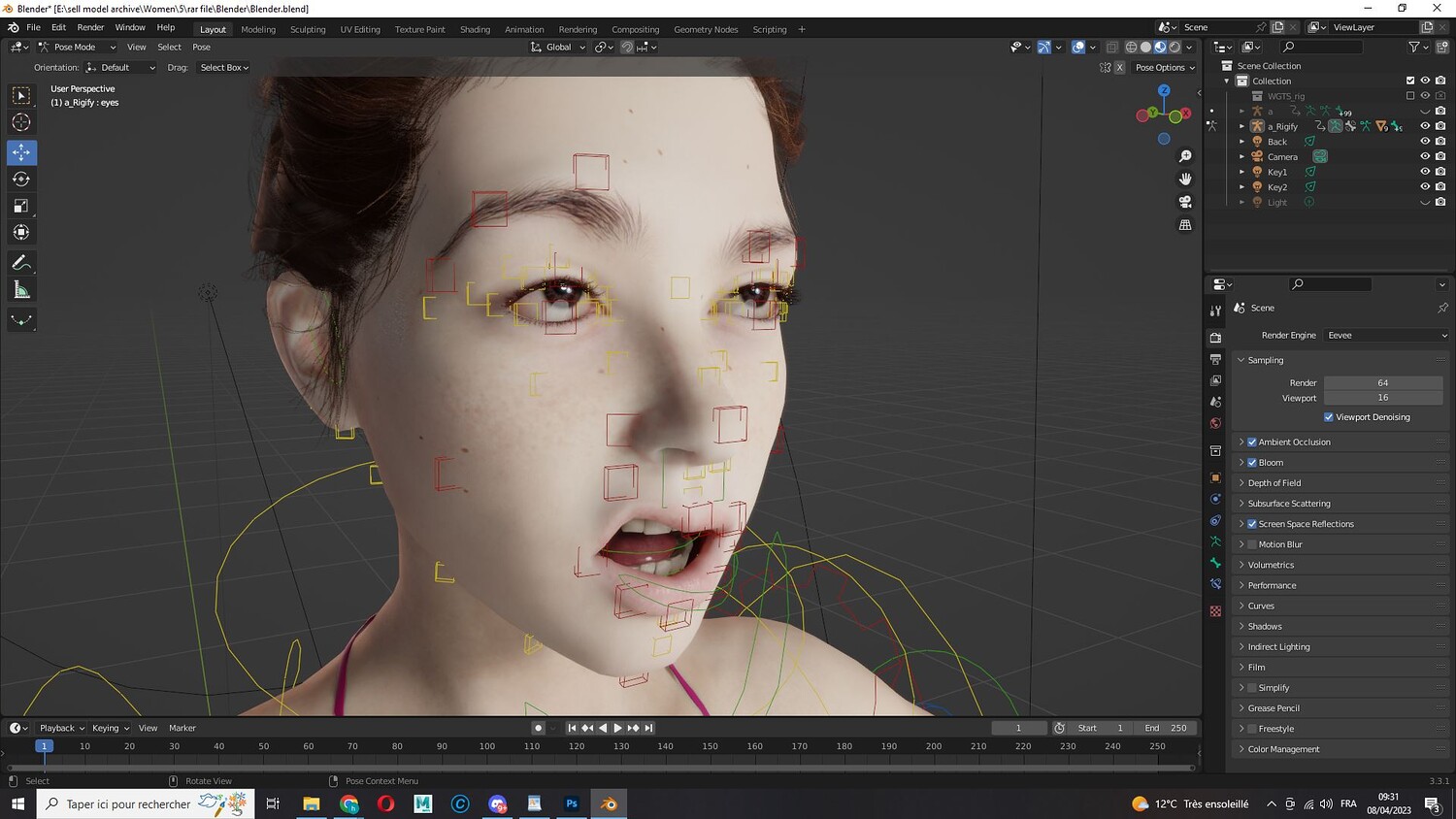This screenshot has height=819, width=1456.
Task: Disable the Bloom checkbox
Action: click(x=1252, y=463)
